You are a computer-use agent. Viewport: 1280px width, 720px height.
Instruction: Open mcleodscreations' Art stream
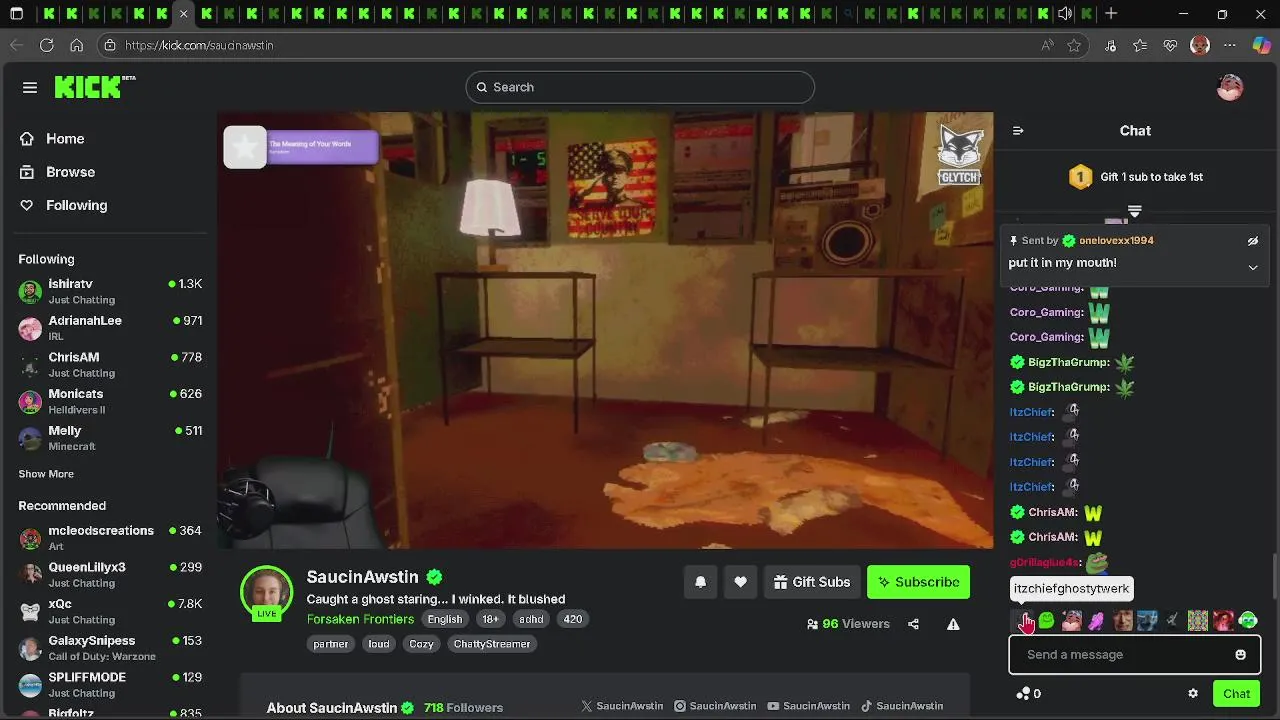pyautogui.click(x=110, y=538)
